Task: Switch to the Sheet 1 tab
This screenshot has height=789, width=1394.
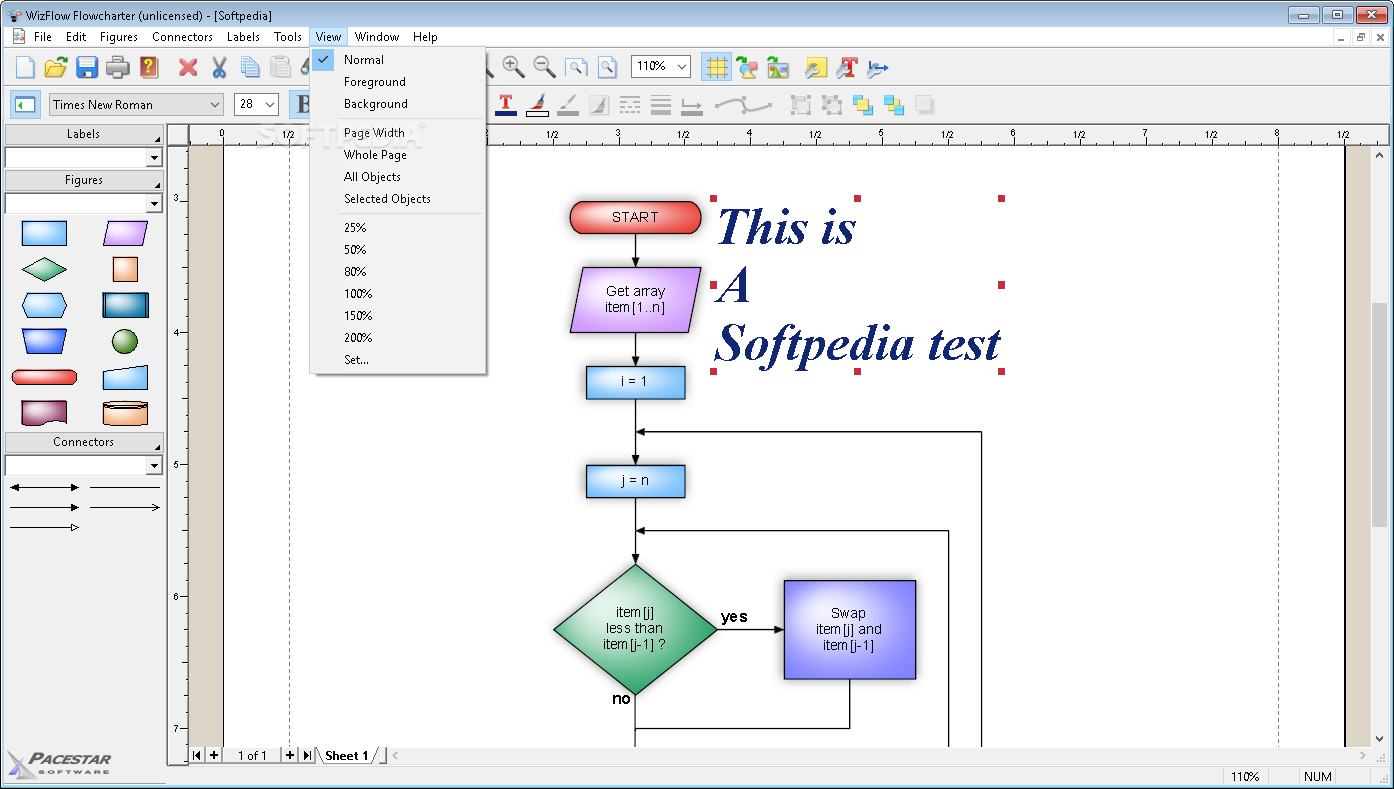Action: click(346, 756)
